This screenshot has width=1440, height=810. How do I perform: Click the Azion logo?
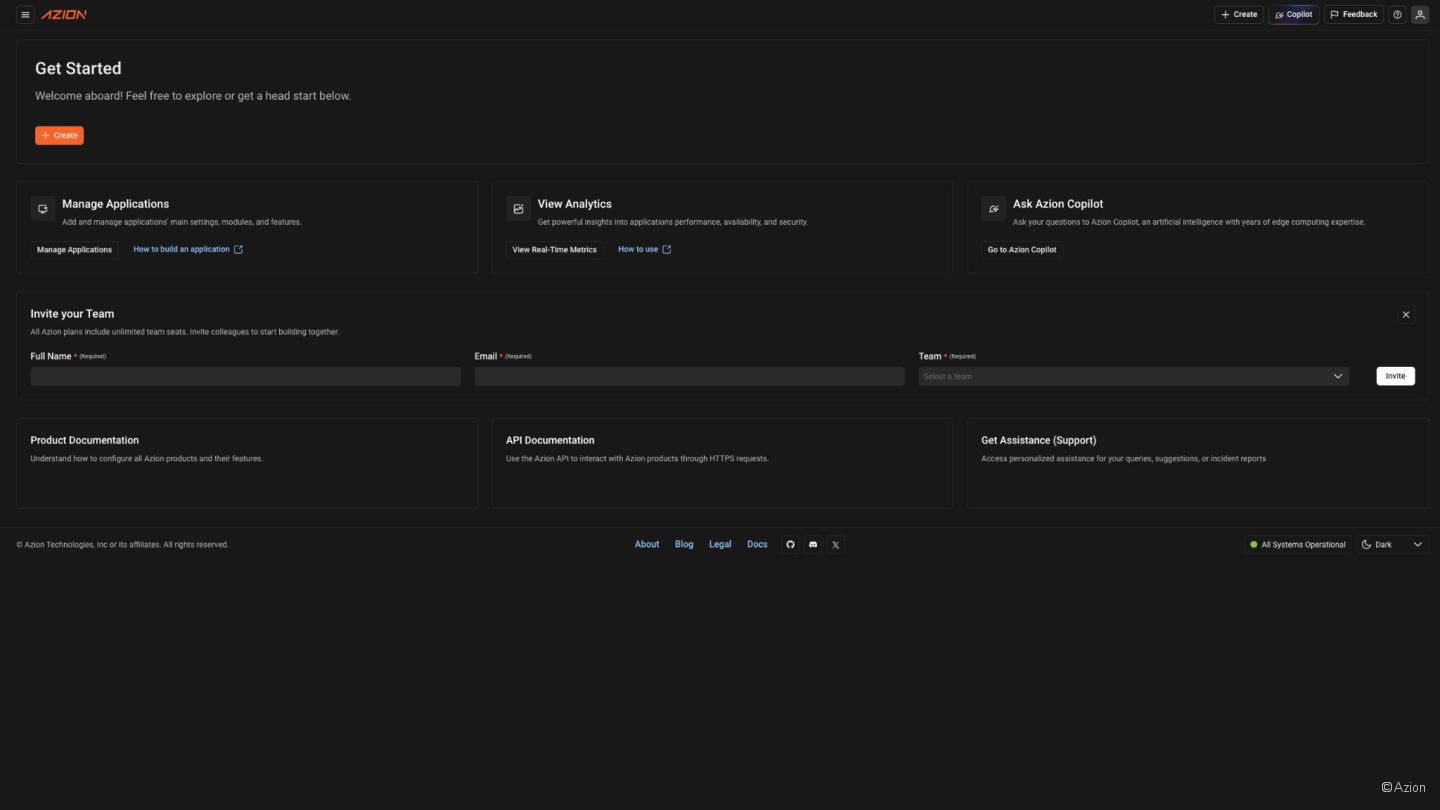(64, 15)
